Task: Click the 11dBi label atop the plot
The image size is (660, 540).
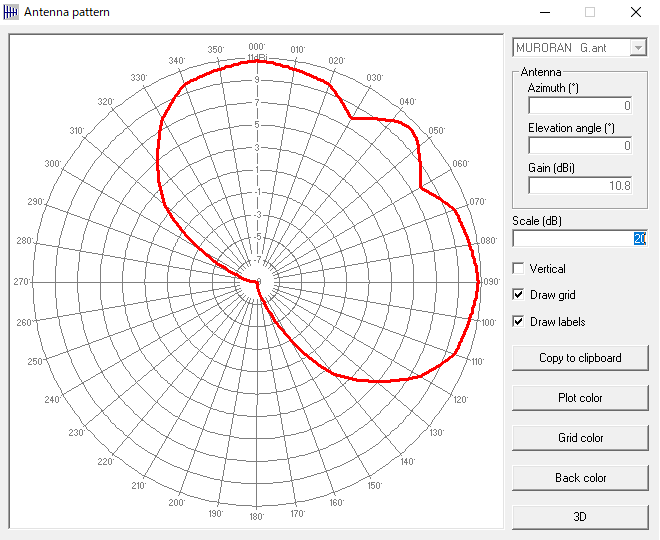Action: pyautogui.click(x=257, y=57)
